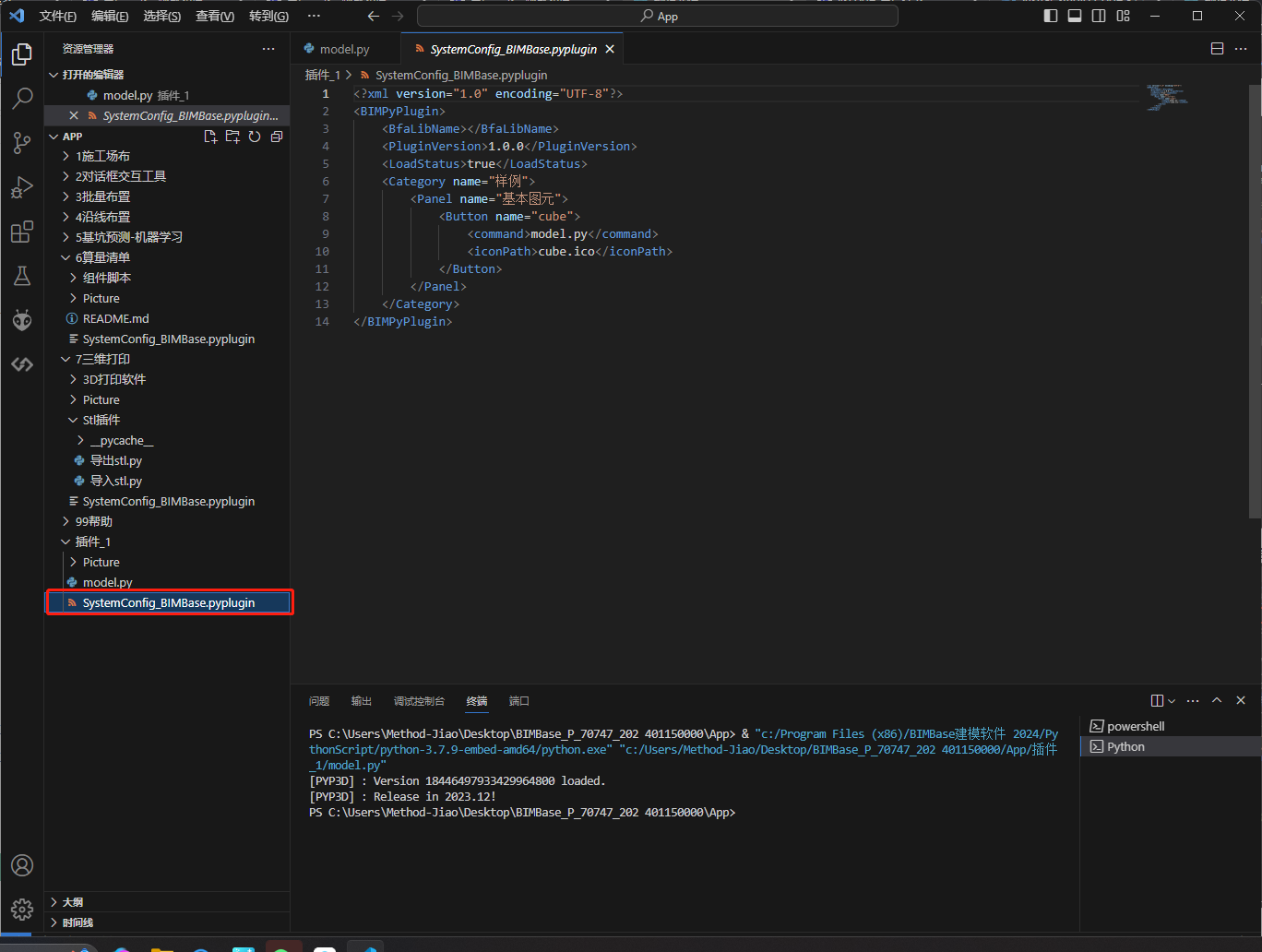Viewport: 1262px width, 952px height.
Task: Expand the 1施工场布 folder
Action: (102, 156)
